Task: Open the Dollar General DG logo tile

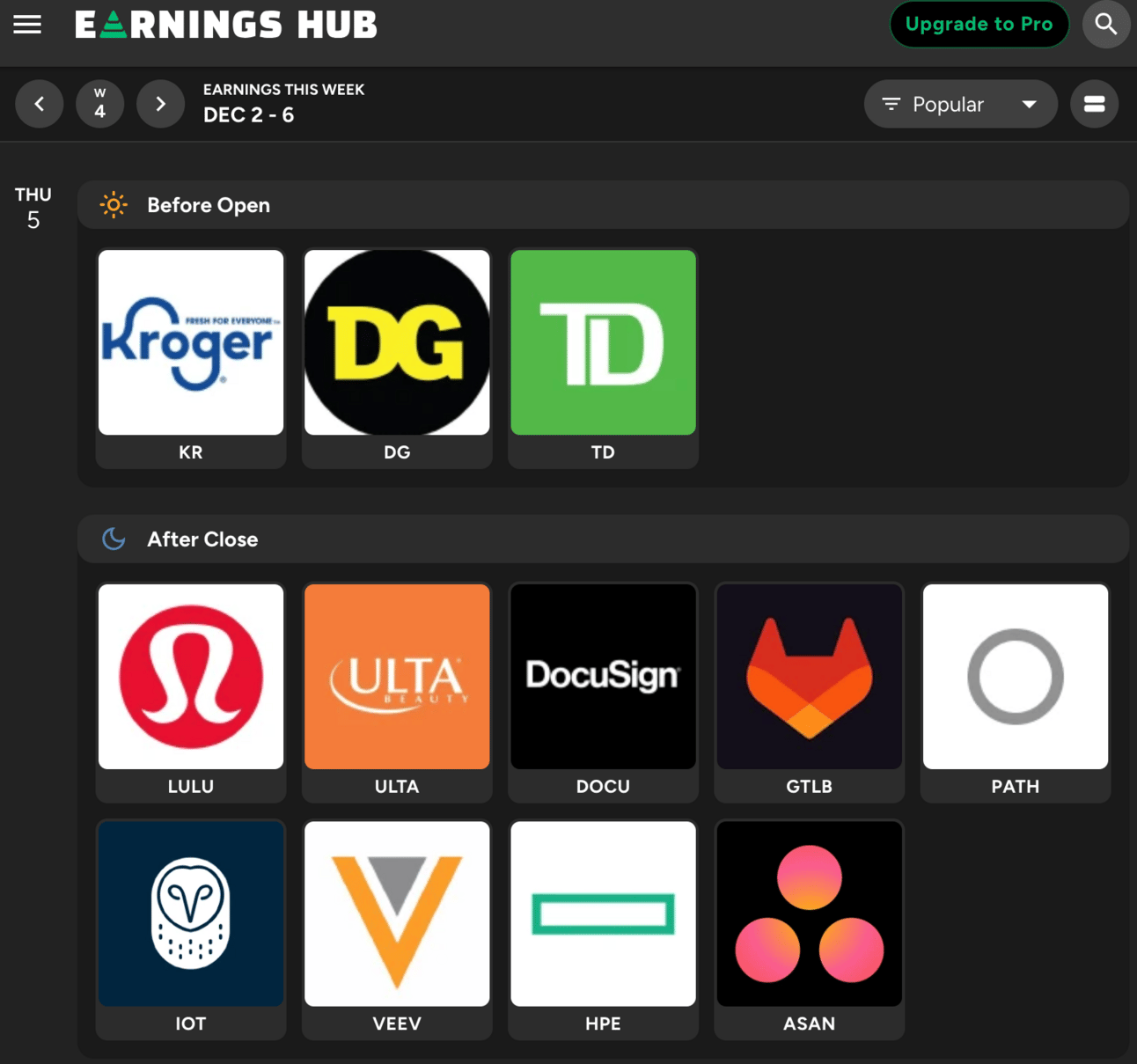Action: pyautogui.click(x=397, y=342)
